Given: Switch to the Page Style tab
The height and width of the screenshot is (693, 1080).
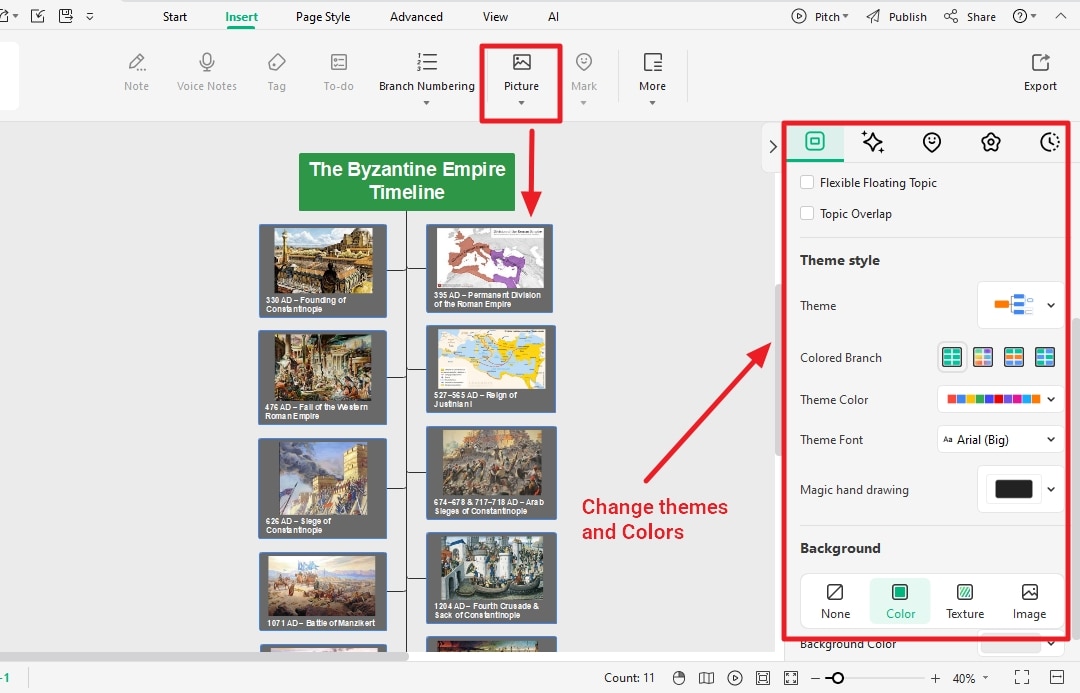Looking at the screenshot, I should click(323, 17).
